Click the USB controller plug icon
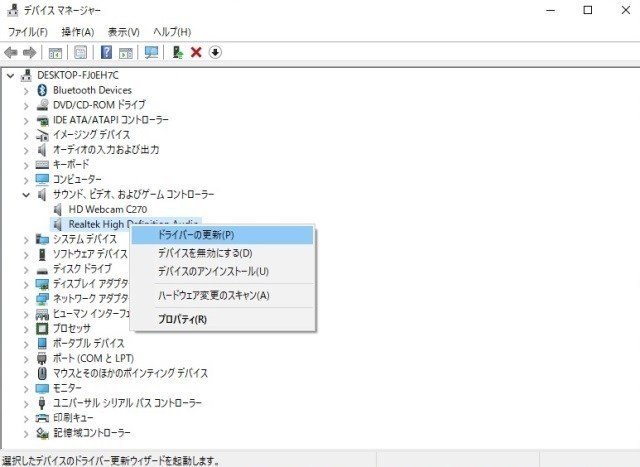This screenshot has height=467, width=640. pos(42,403)
